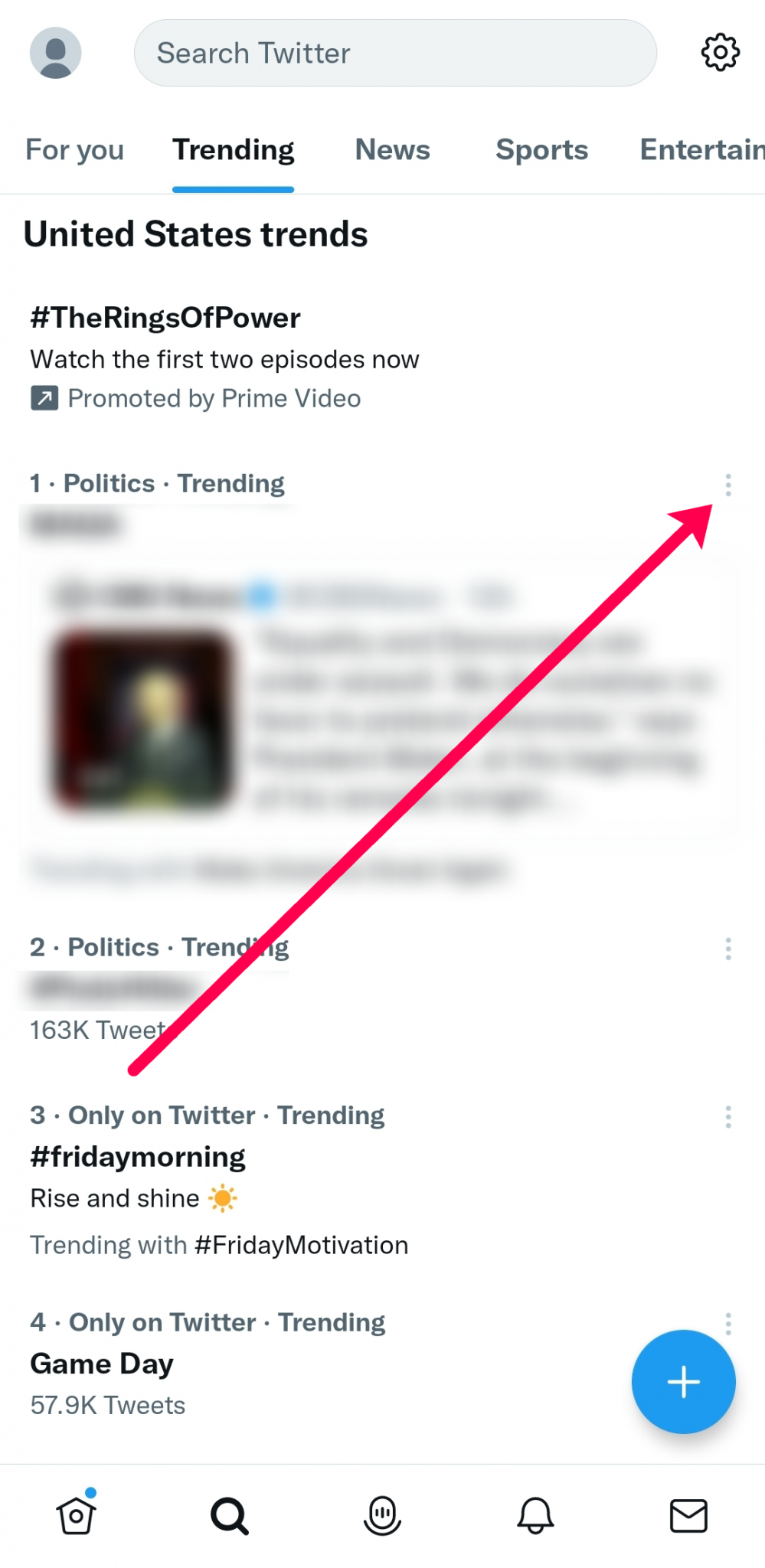Click the Promoted arrow icon
This screenshot has height=1568, width=765.
click(44, 398)
